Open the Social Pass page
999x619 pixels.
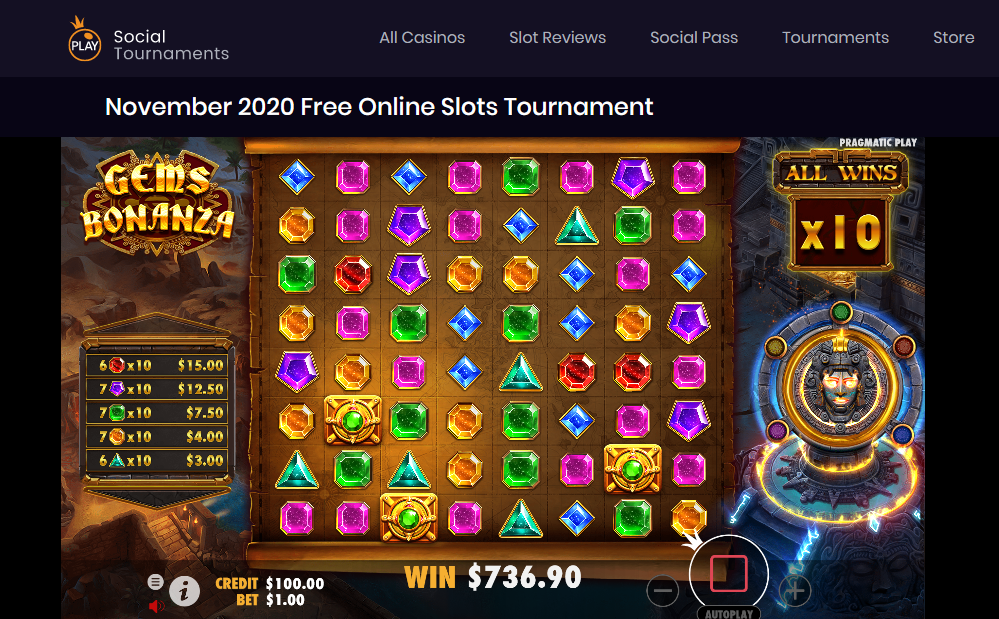tap(694, 38)
